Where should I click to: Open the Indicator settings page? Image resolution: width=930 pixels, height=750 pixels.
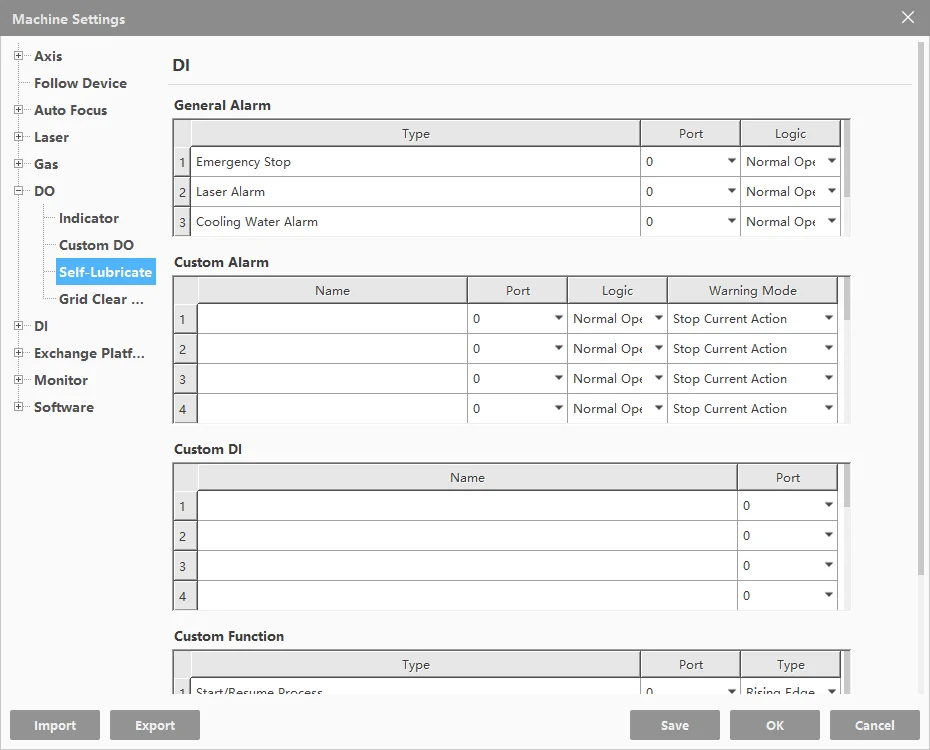[88, 218]
